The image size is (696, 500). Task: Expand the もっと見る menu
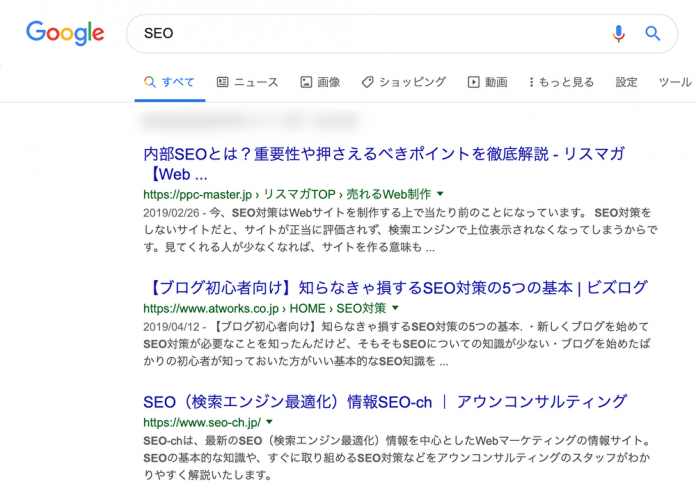click(561, 82)
